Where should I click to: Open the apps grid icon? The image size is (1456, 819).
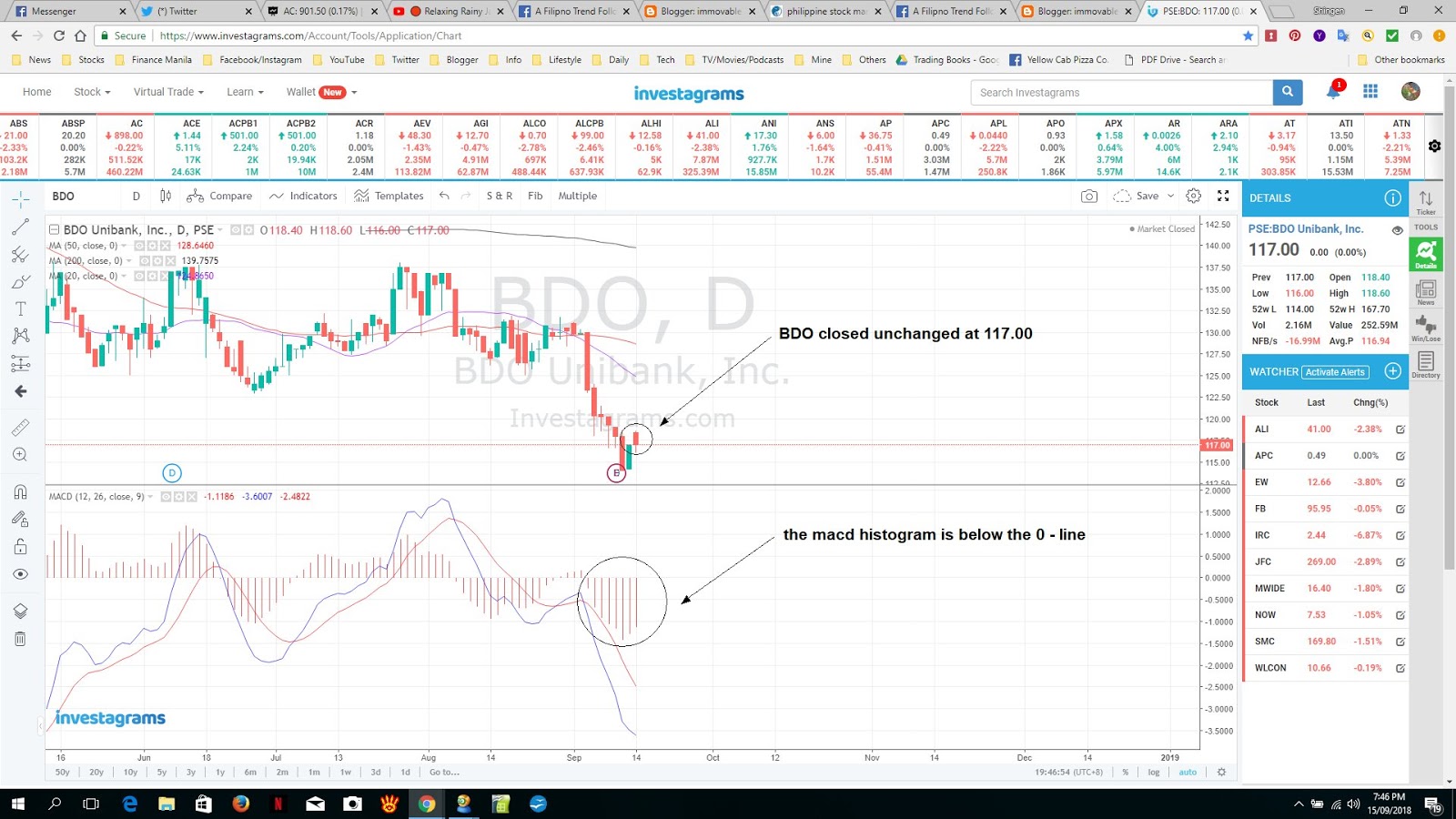1370,91
